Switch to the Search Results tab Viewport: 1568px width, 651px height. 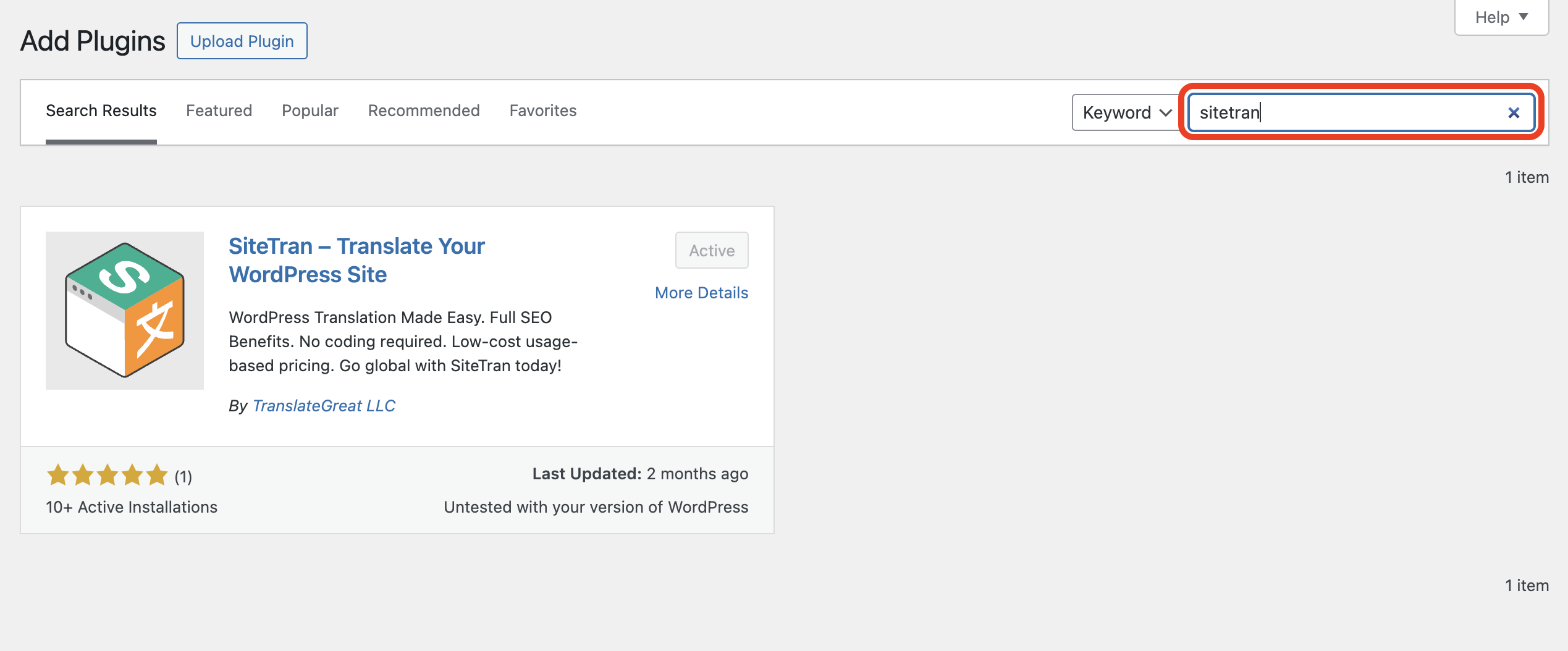tap(101, 111)
